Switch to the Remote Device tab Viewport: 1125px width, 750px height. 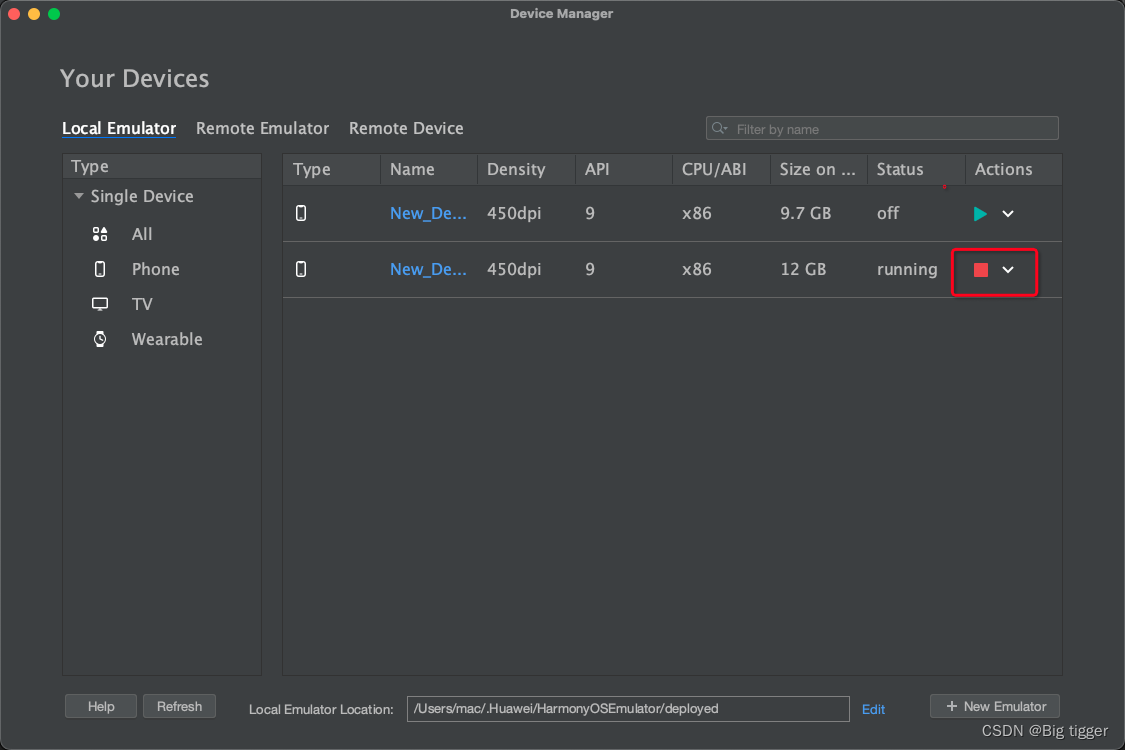(x=406, y=128)
